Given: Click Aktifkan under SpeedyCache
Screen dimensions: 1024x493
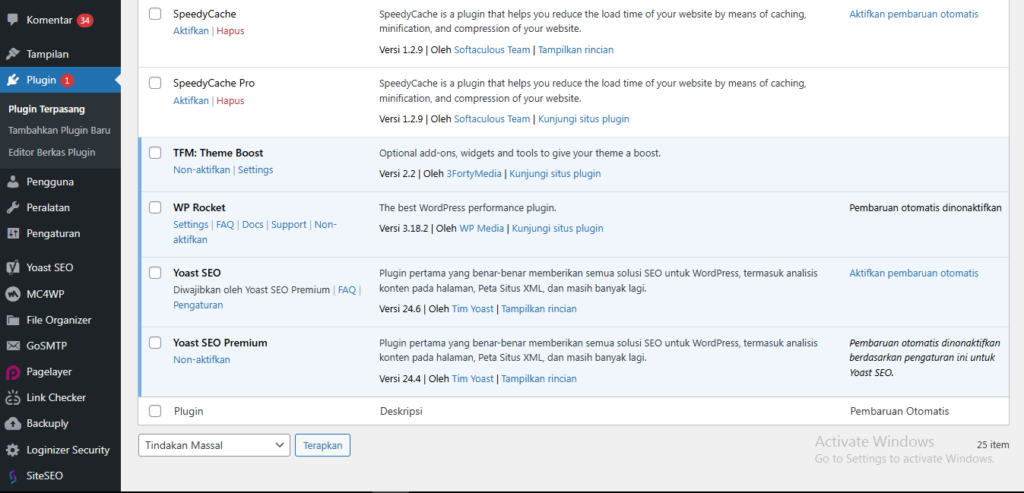Looking at the screenshot, I should (191, 31).
